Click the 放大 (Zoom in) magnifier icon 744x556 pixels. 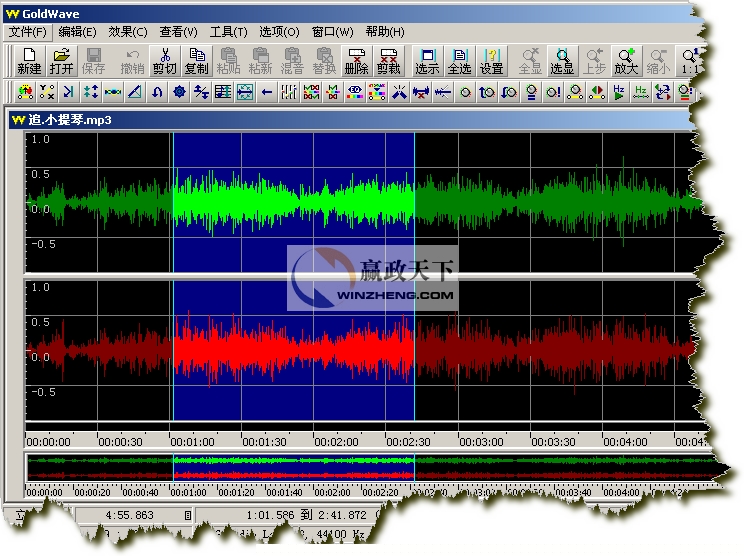(626, 61)
